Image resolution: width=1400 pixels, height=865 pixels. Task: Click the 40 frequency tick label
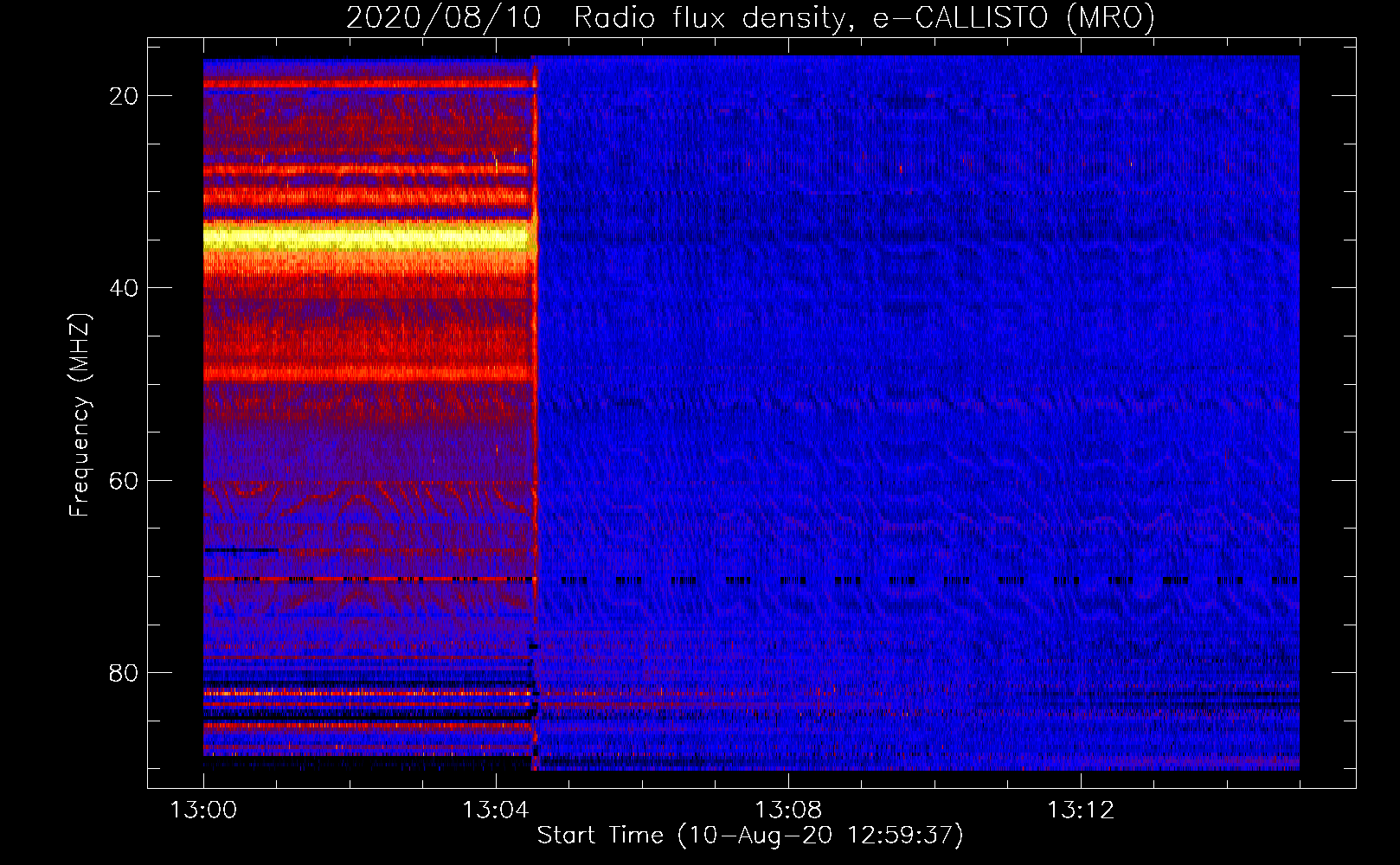(125, 288)
